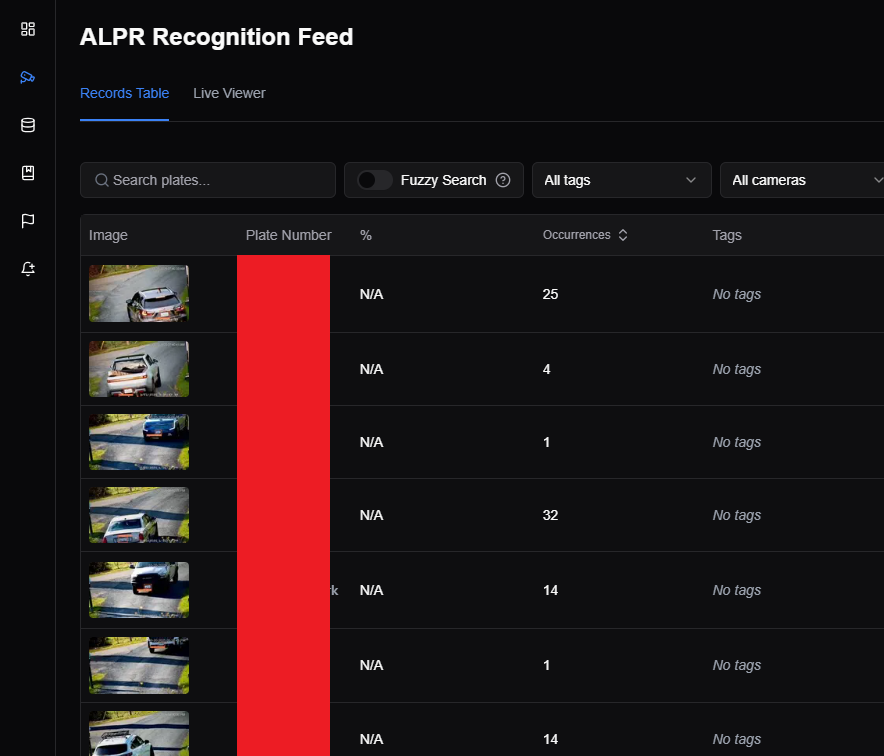Click the Image column header
884x756 pixels.
pos(108,235)
